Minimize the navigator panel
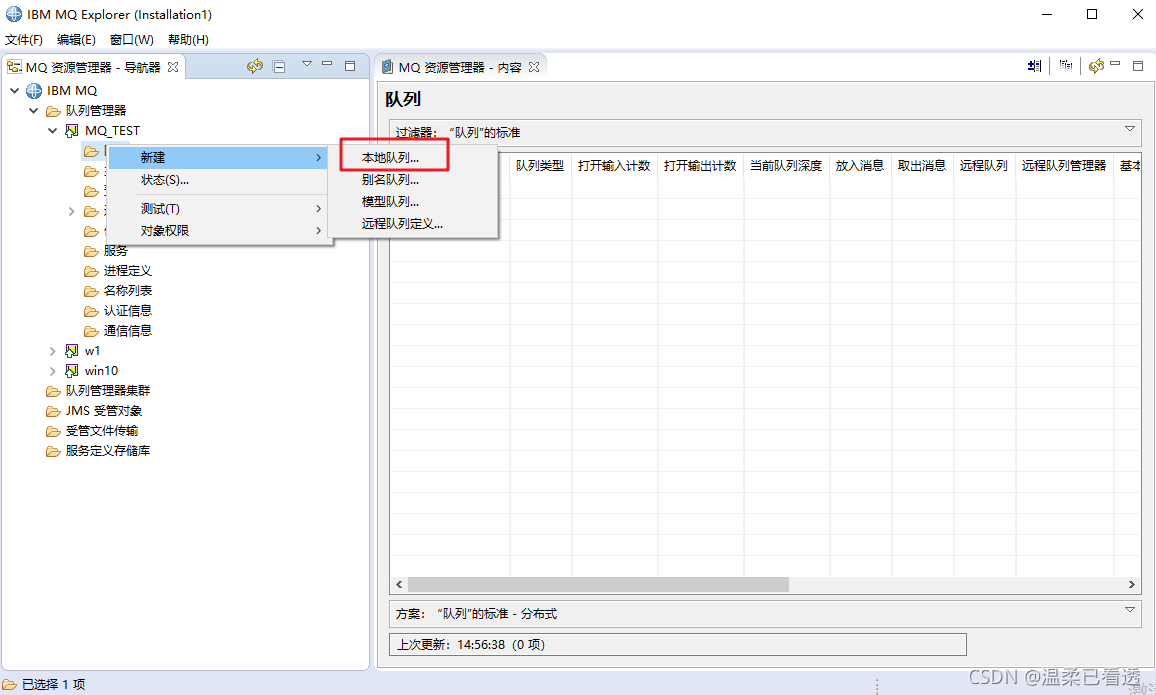Image resolution: width=1156 pixels, height=695 pixels. 327,64
